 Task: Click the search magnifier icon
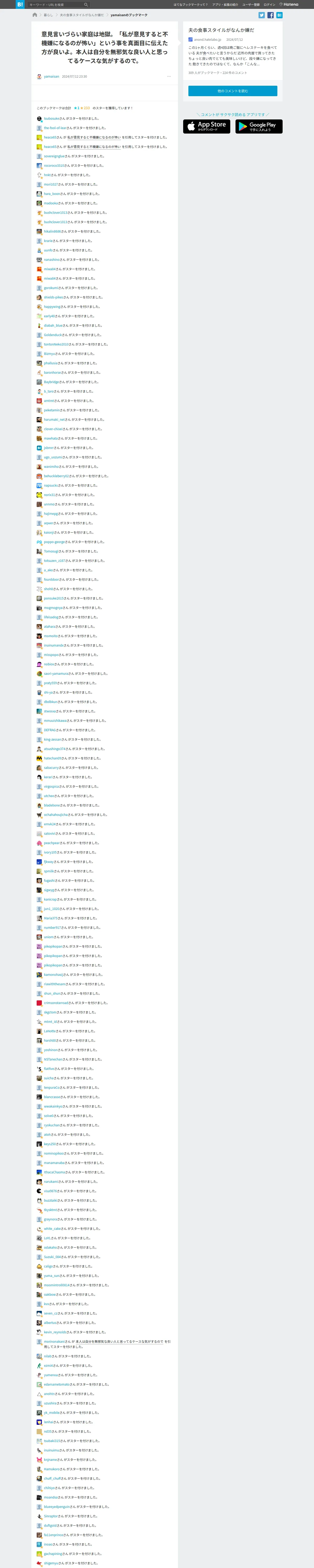(x=86, y=4)
